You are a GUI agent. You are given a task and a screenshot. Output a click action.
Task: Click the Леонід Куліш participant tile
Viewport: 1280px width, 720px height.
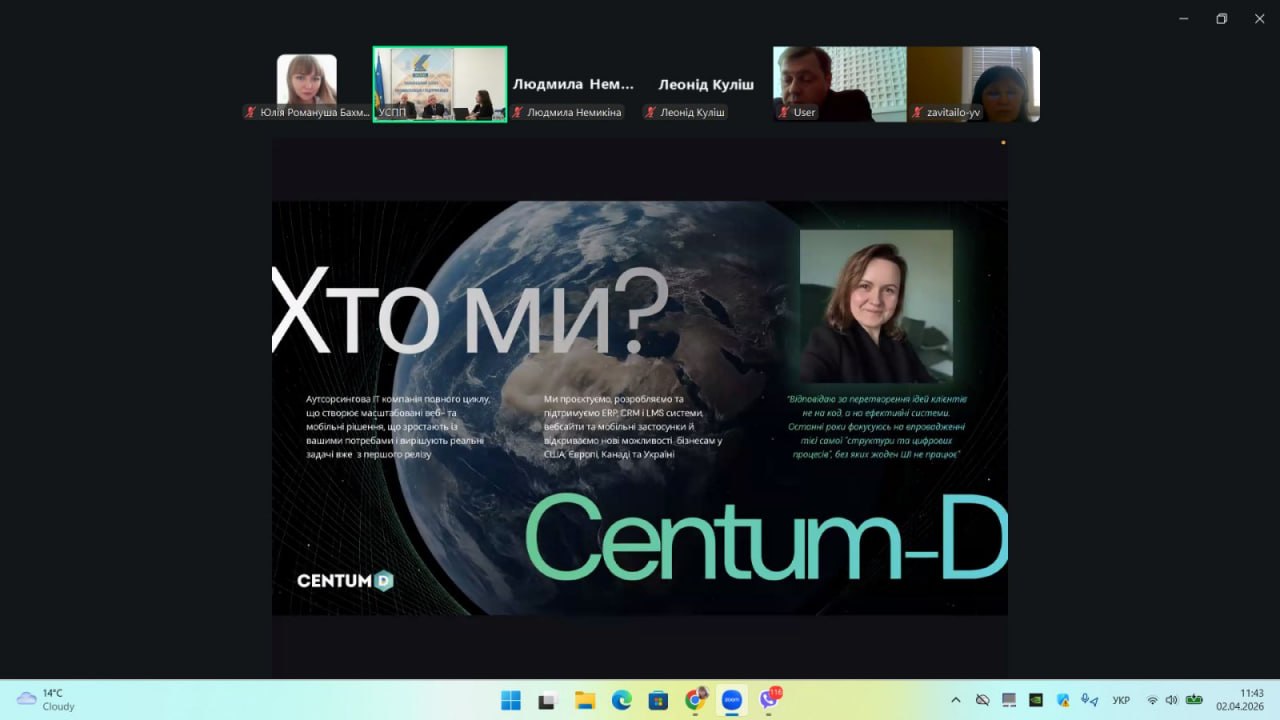(x=706, y=86)
